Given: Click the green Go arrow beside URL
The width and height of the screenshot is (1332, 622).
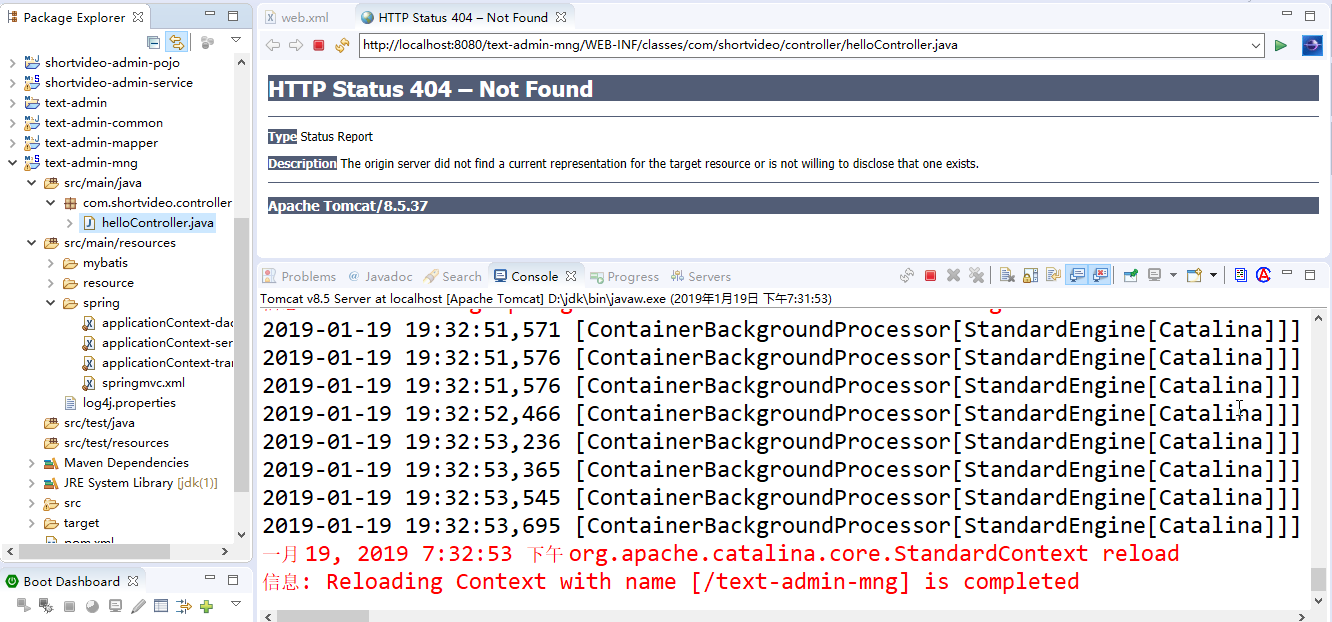Looking at the screenshot, I should [1281, 45].
